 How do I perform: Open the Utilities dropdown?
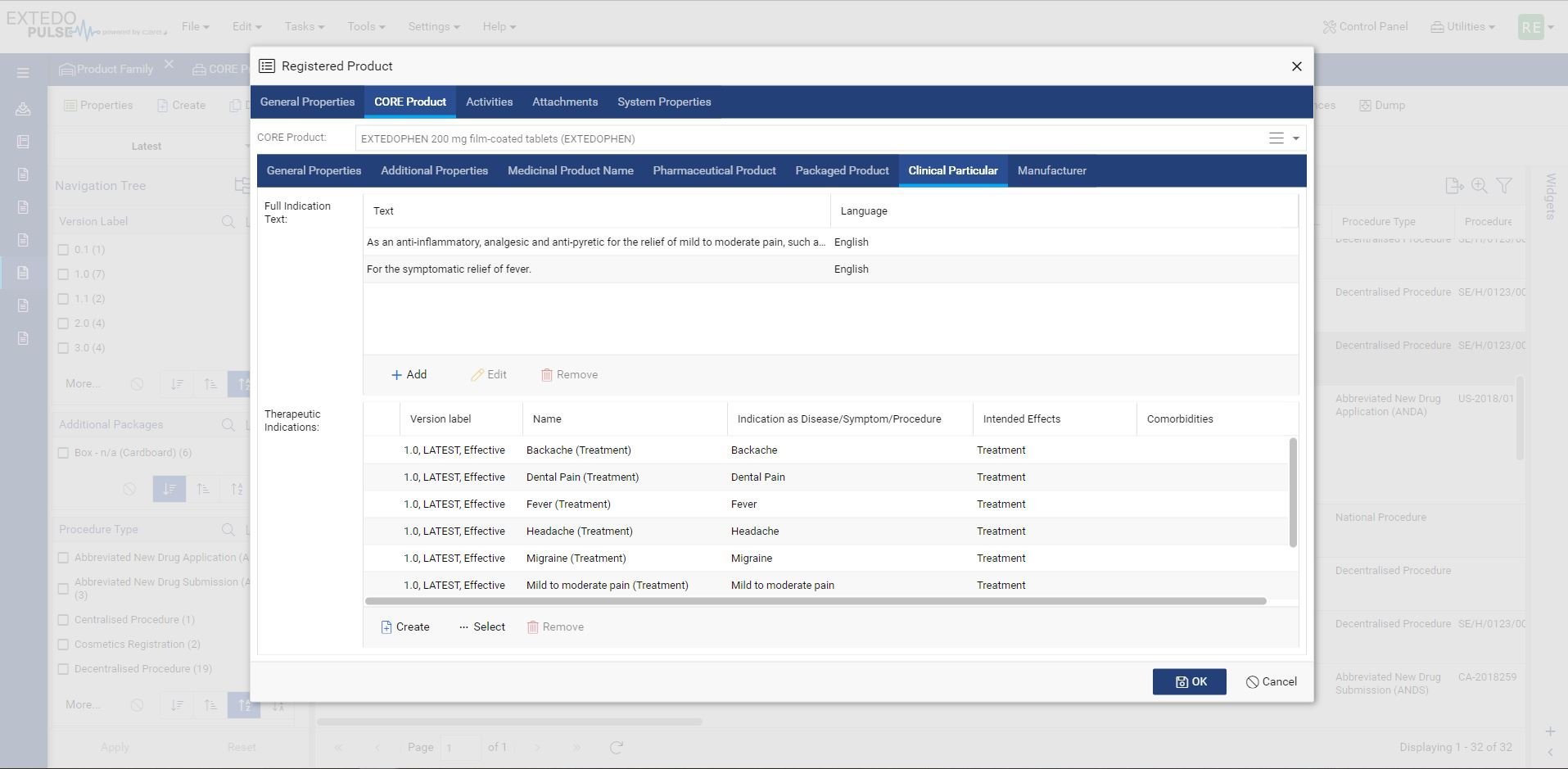coord(1463,26)
